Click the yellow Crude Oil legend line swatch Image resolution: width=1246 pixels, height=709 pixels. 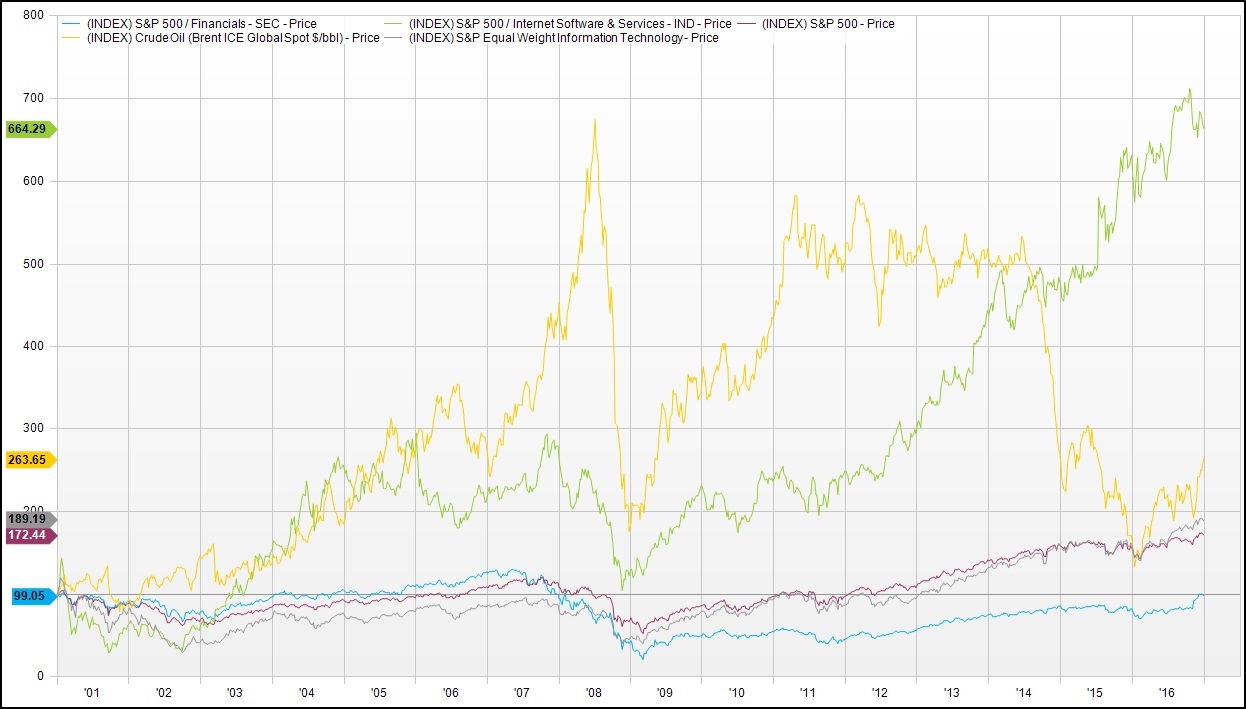pos(73,38)
